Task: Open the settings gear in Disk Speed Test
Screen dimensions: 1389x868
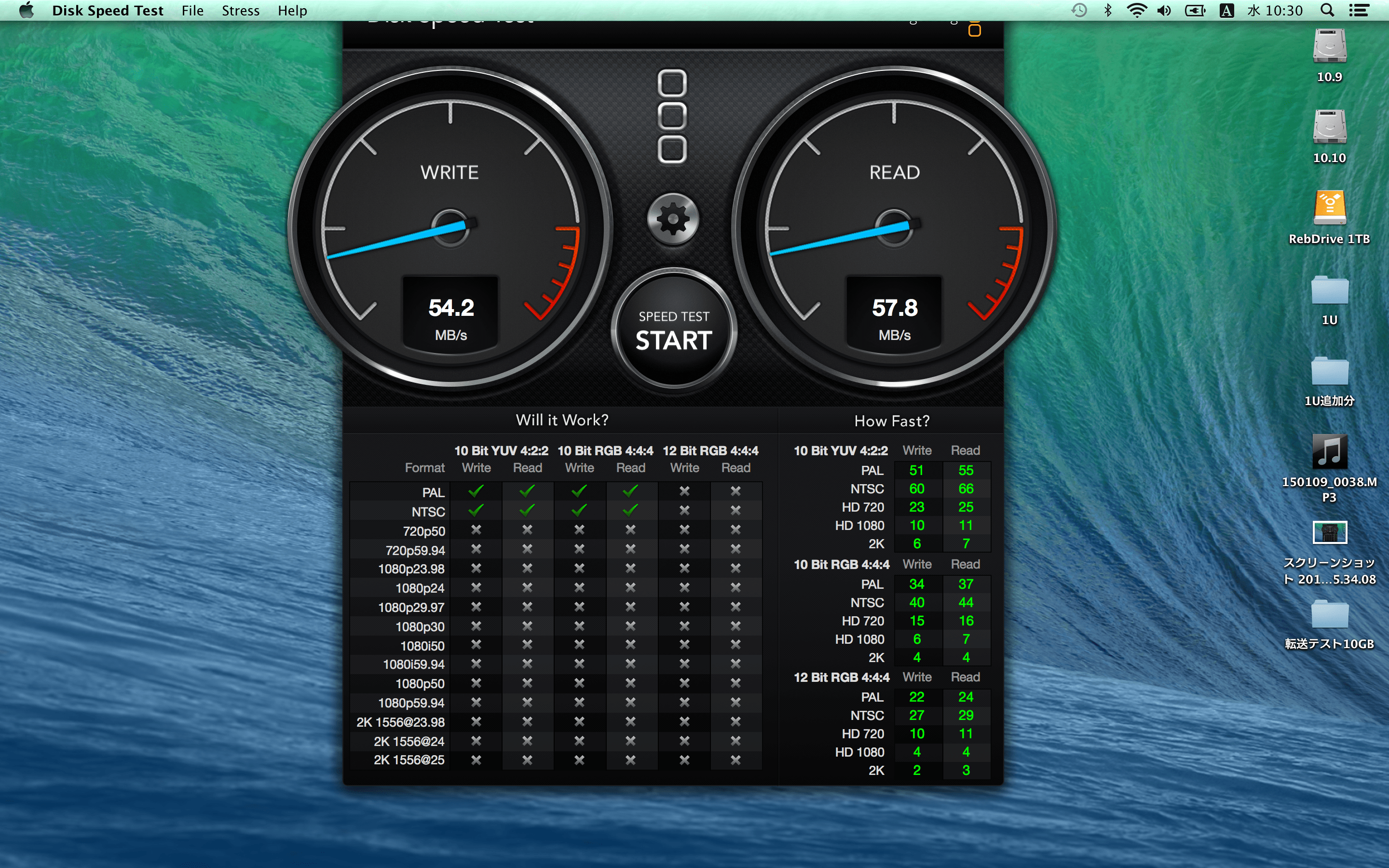Action: [673, 219]
